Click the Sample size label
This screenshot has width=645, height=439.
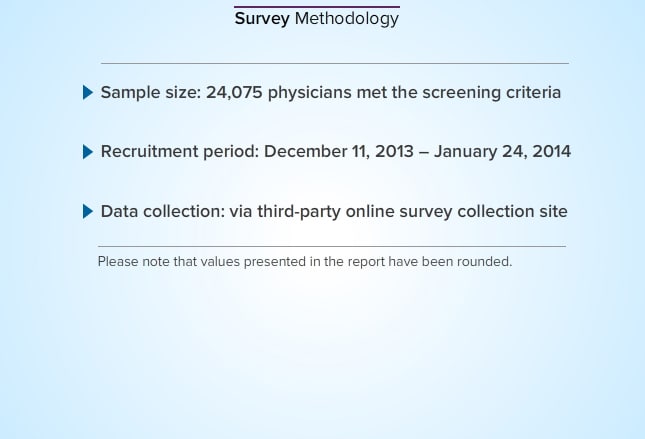[x=151, y=93]
